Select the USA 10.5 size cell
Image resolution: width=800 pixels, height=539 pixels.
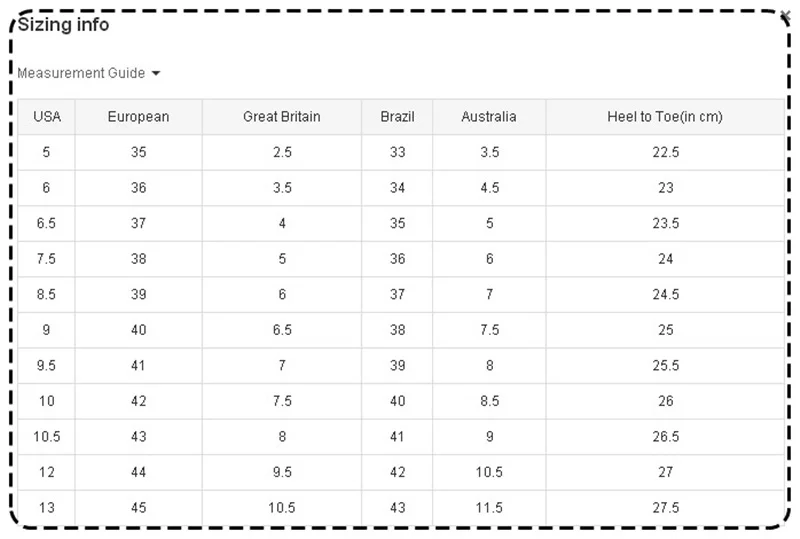click(46, 437)
